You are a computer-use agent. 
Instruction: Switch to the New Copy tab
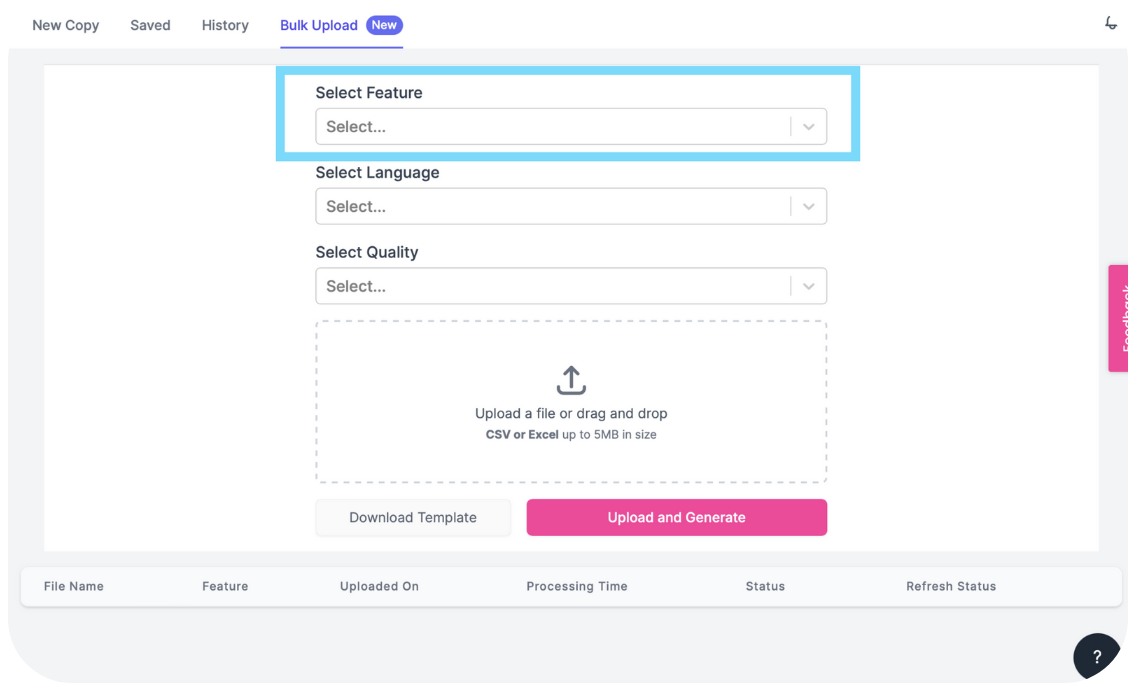65,25
